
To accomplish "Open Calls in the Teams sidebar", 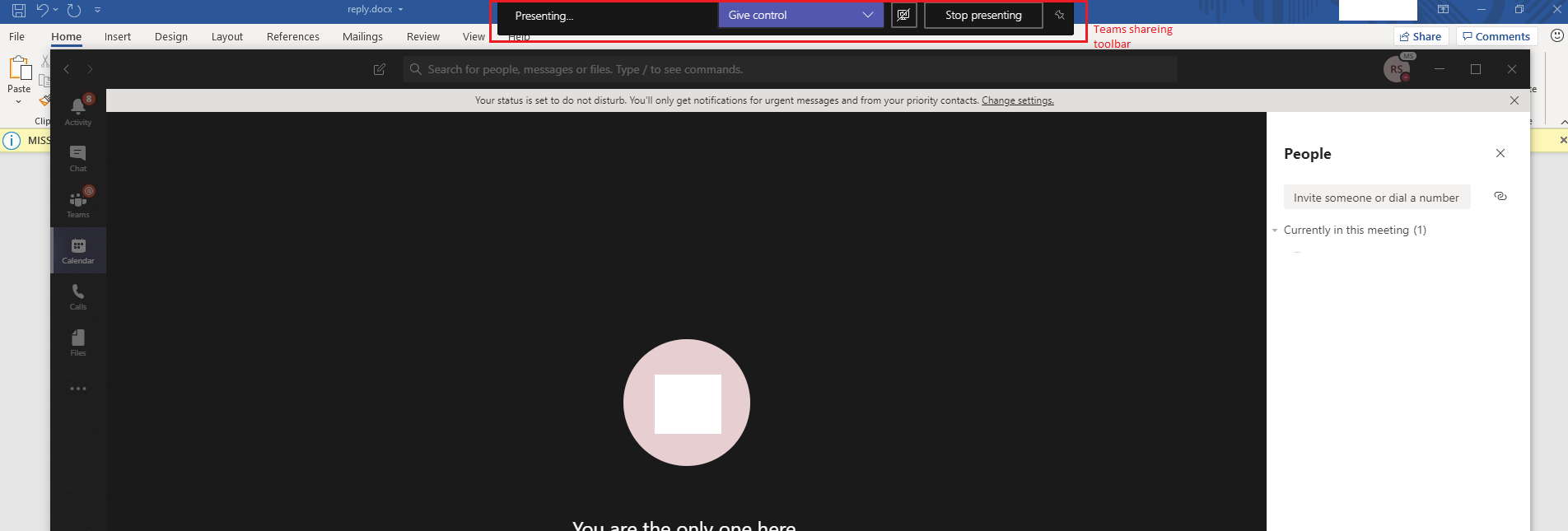I will coord(78,296).
